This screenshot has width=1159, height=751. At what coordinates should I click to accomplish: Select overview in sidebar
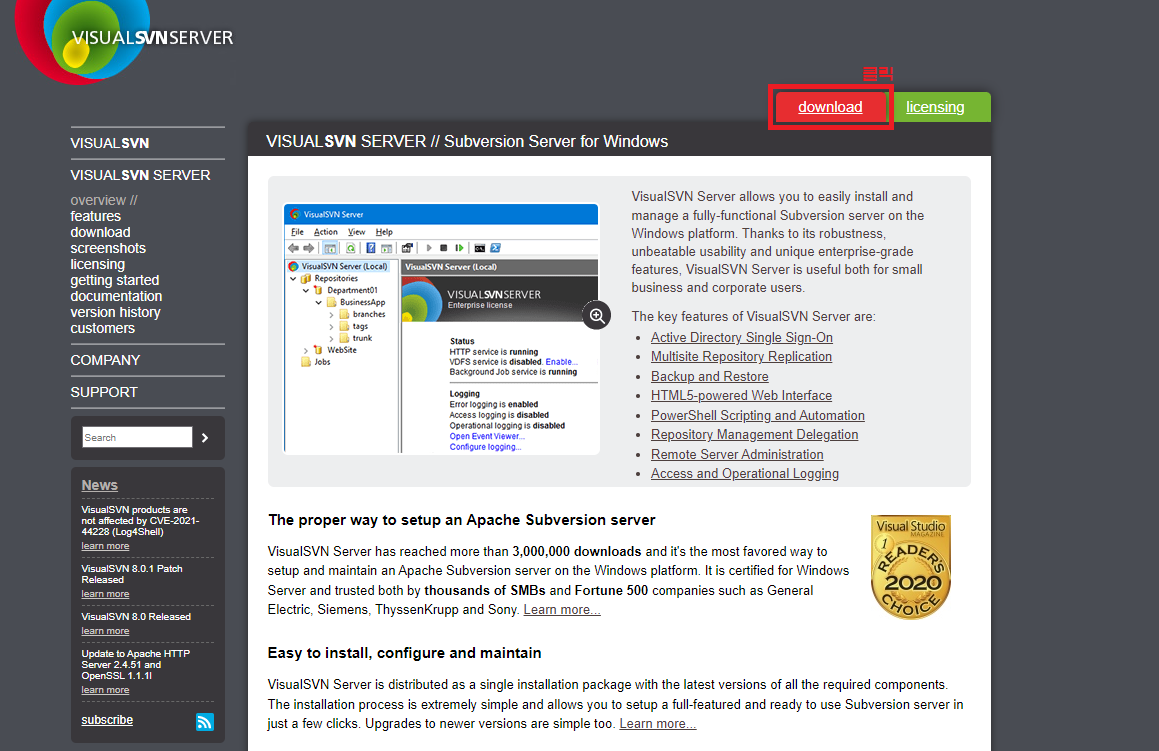click(104, 200)
